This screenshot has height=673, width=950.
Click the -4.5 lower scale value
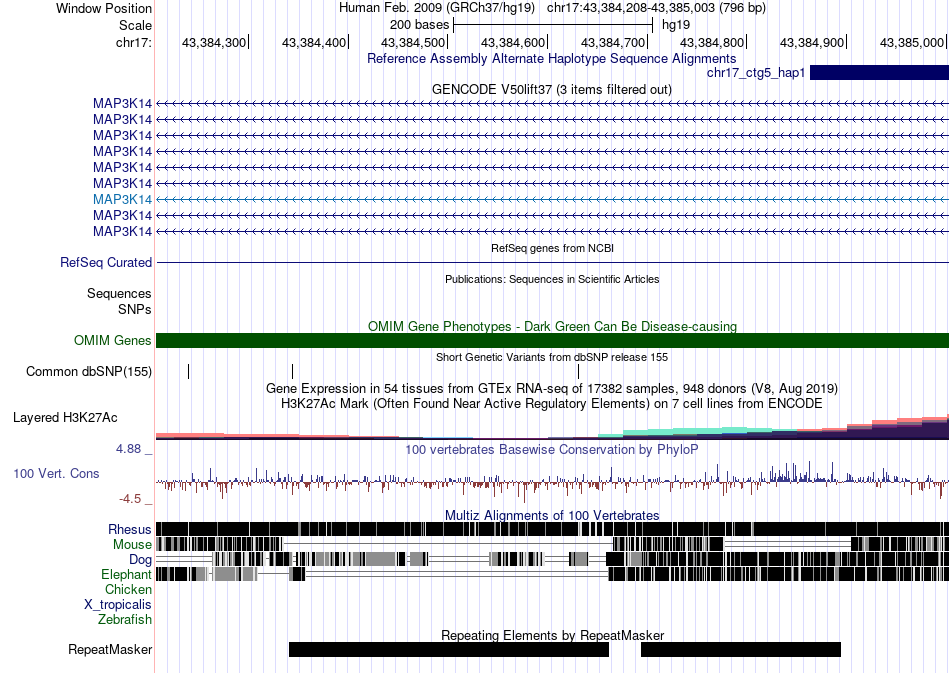[x=130, y=499]
